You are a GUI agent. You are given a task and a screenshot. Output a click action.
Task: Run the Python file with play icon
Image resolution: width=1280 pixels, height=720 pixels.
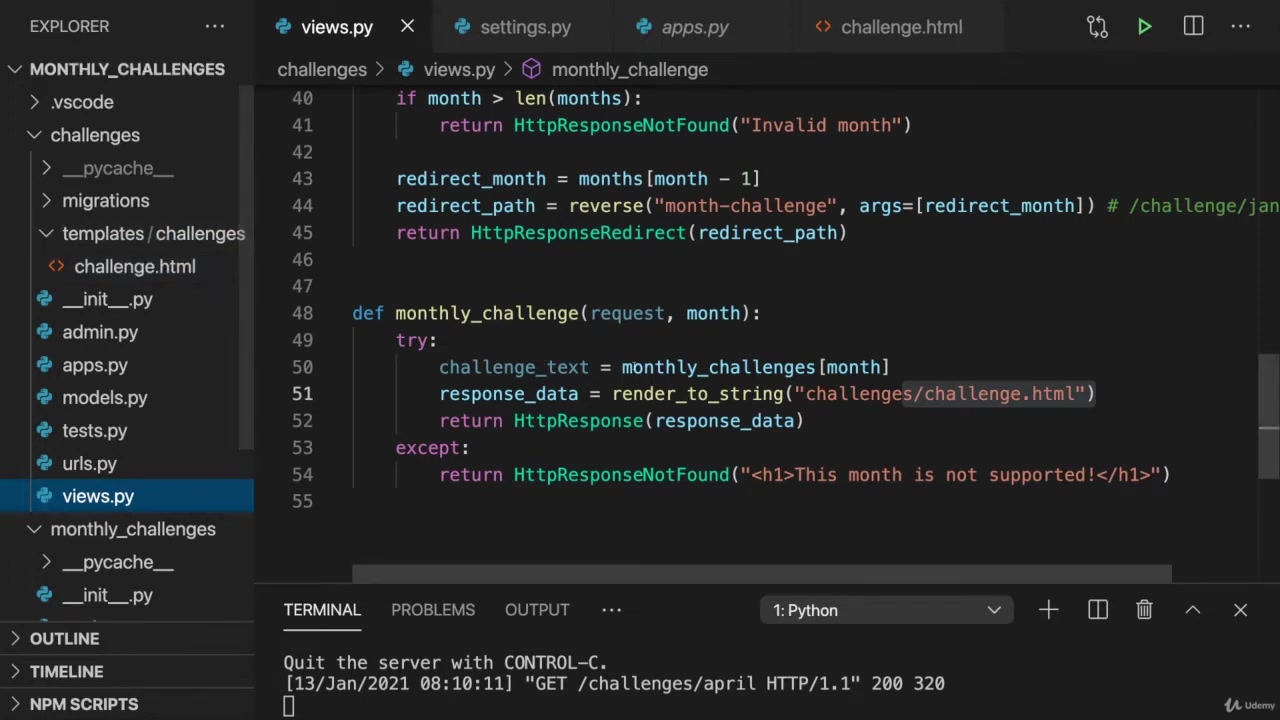(x=1144, y=27)
